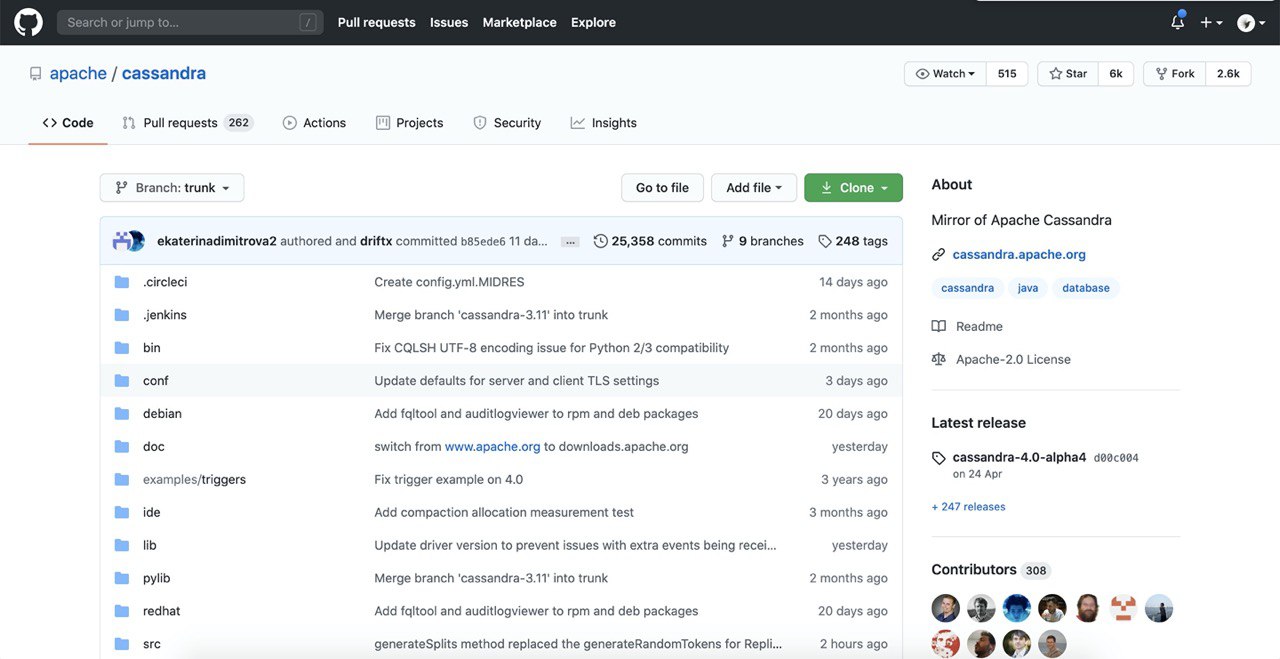Click the src folder icon

tap(122, 644)
